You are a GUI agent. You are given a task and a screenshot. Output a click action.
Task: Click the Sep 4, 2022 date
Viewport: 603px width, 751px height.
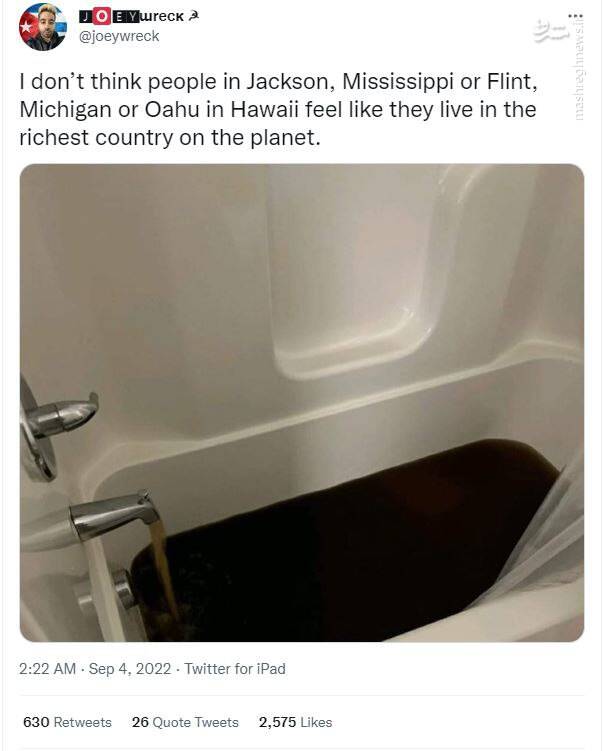pos(130,669)
